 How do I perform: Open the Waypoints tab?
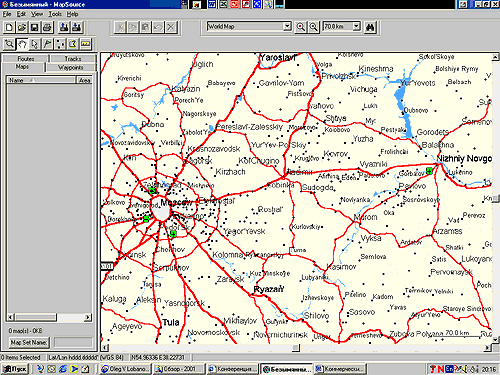click(x=71, y=67)
